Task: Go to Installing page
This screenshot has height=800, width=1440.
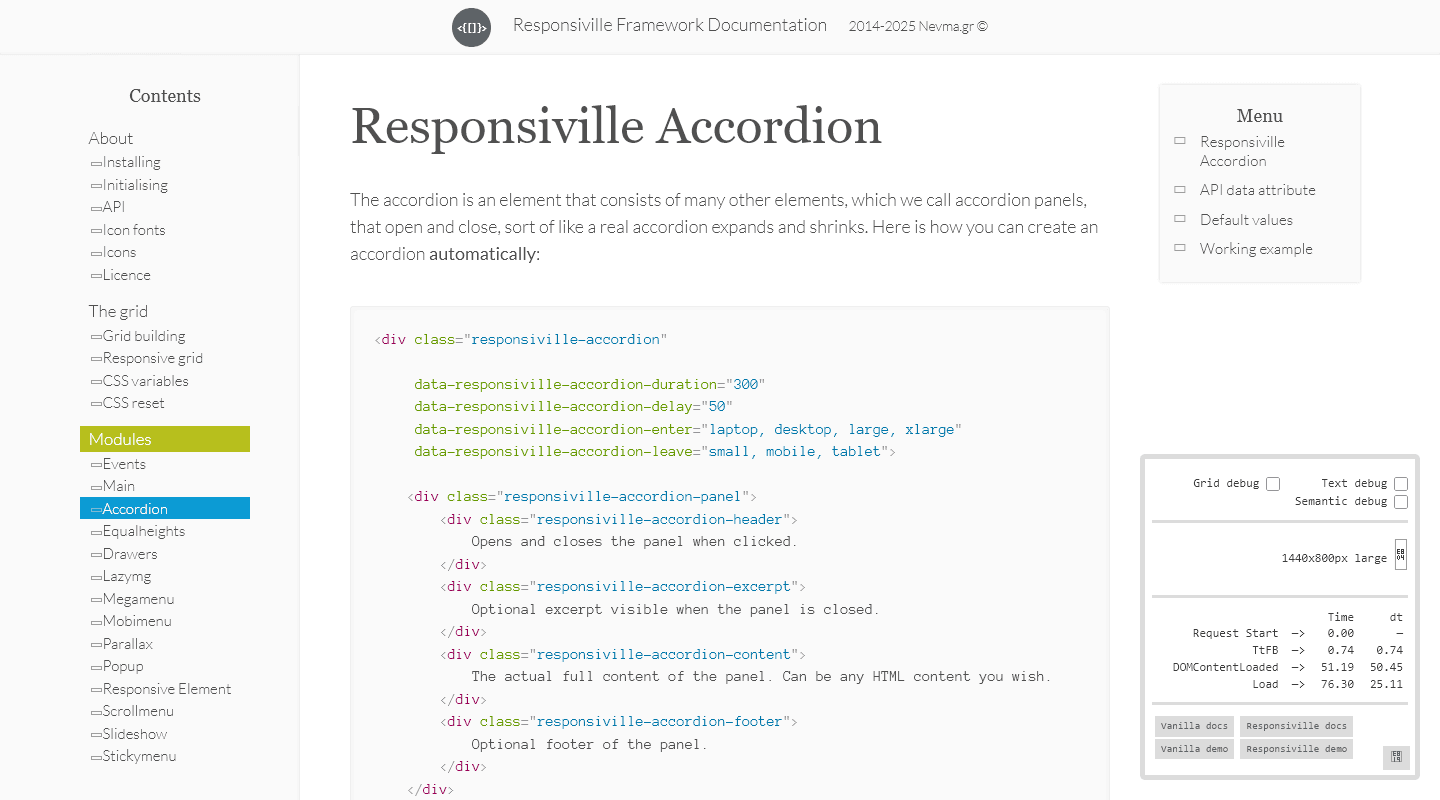Action: [x=131, y=162]
